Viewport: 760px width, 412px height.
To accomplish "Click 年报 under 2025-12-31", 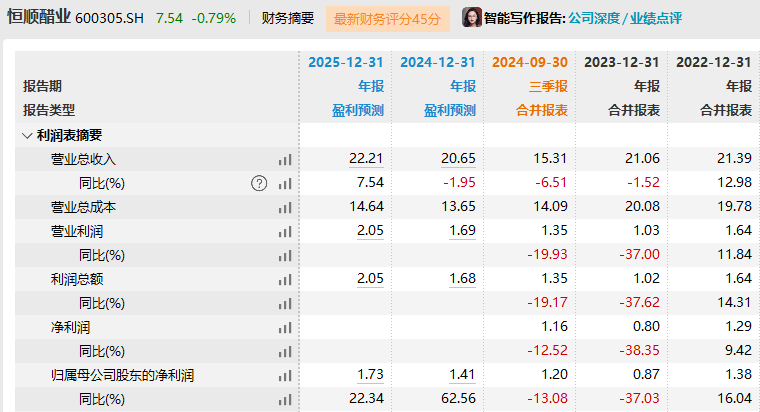I will coord(371,86).
